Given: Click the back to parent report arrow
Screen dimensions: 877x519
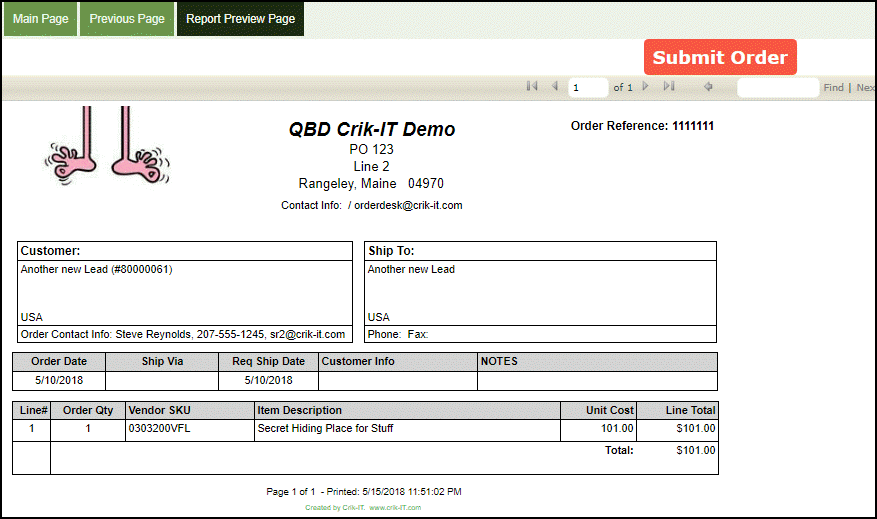Looking at the screenshot, I should click(708, 87).
